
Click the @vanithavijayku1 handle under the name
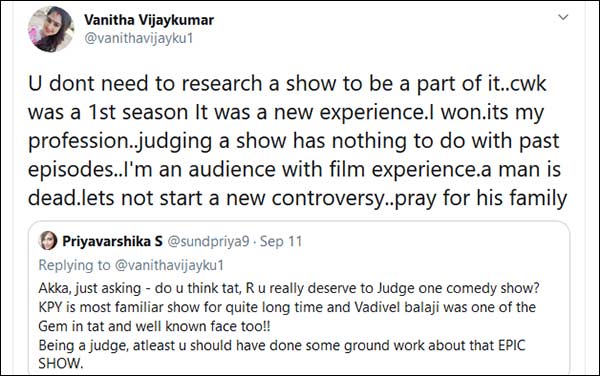point(139,39)
